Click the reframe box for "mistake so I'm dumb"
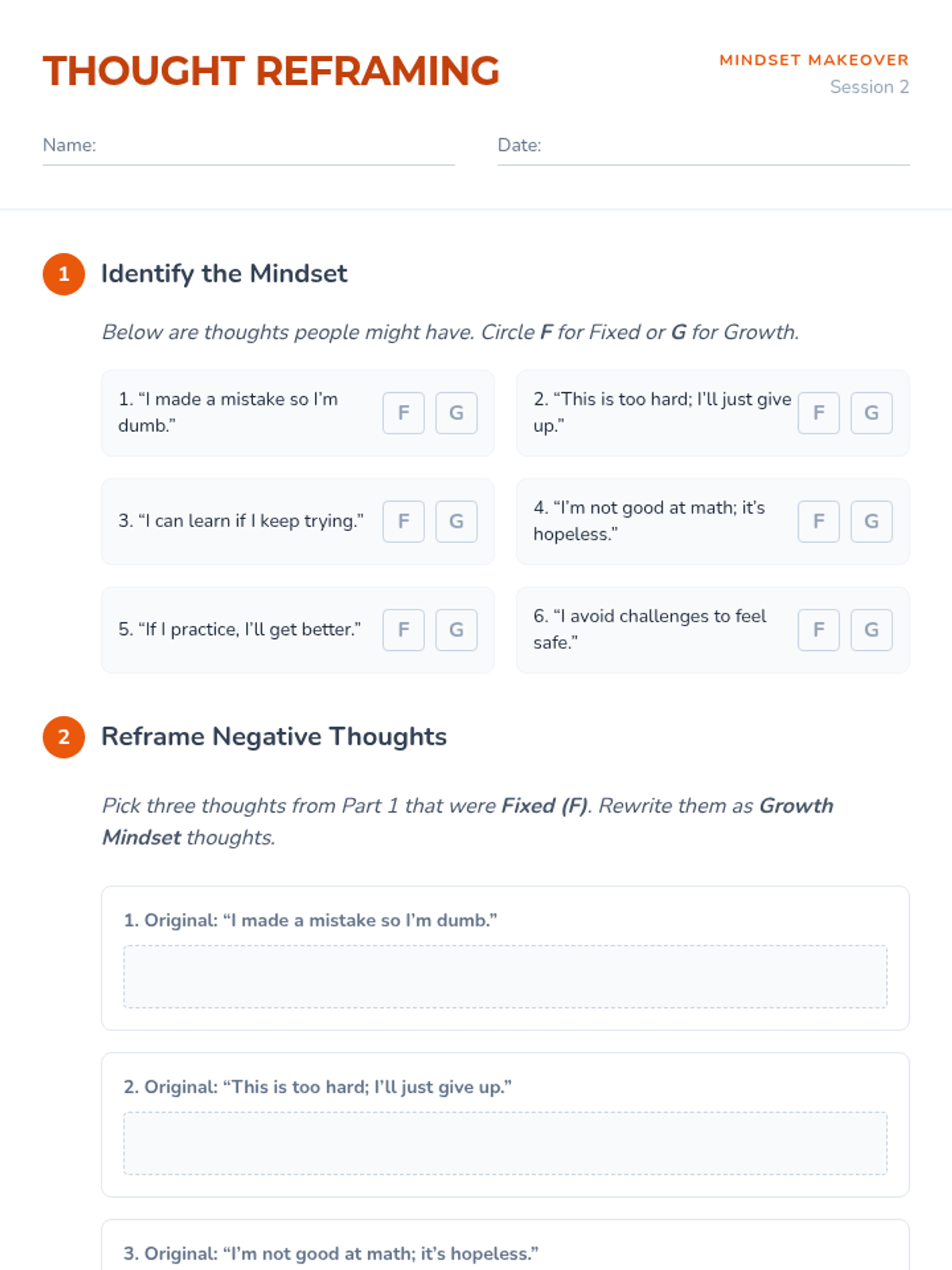 (505, 976)
